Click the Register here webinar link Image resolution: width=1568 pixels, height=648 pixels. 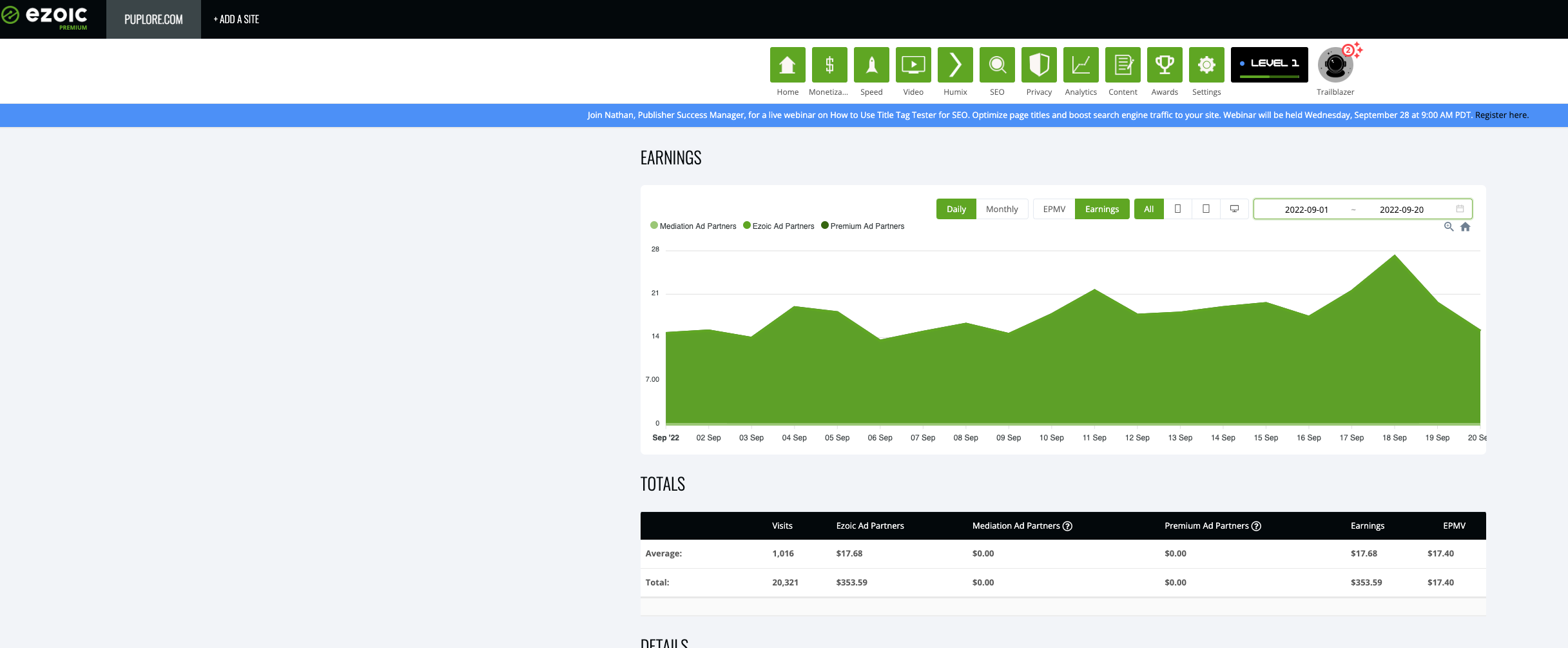pos(1502,115)
